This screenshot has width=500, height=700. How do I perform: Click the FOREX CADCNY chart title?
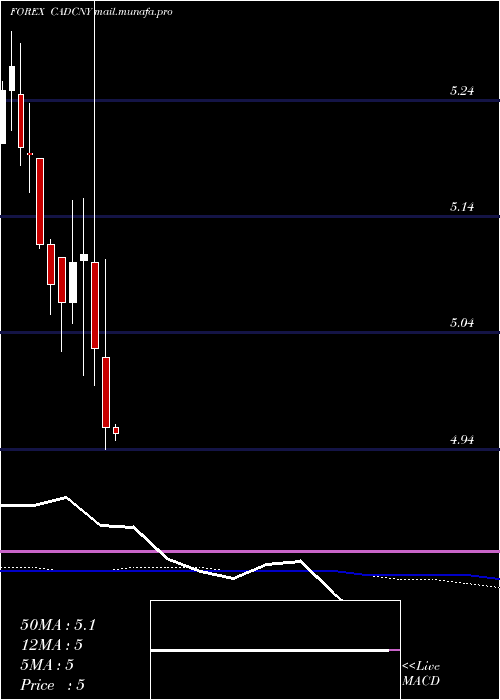tap(51, 12)
